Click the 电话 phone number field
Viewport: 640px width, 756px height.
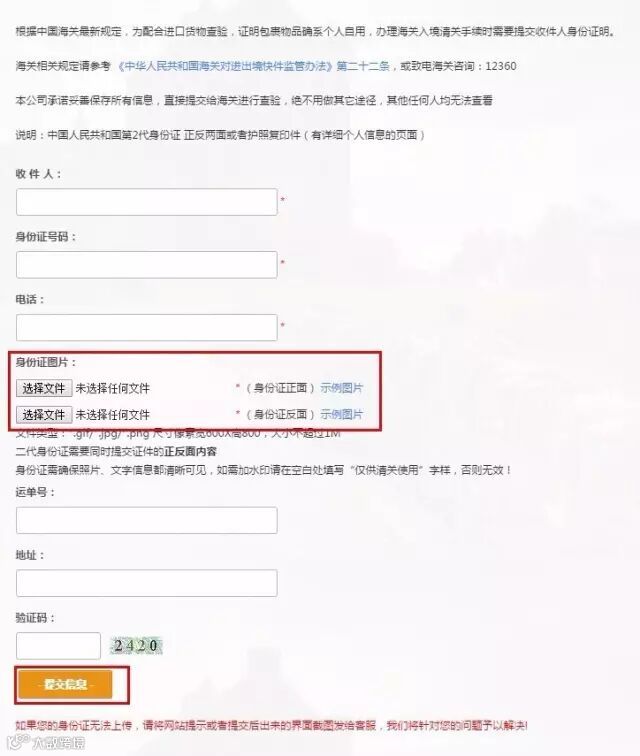(x=147, y=327)
